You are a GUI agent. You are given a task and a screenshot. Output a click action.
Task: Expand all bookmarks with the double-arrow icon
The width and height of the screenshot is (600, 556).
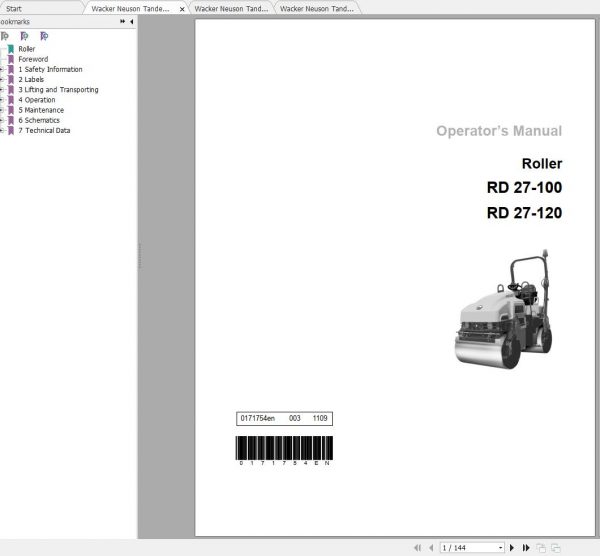(122, 21)
